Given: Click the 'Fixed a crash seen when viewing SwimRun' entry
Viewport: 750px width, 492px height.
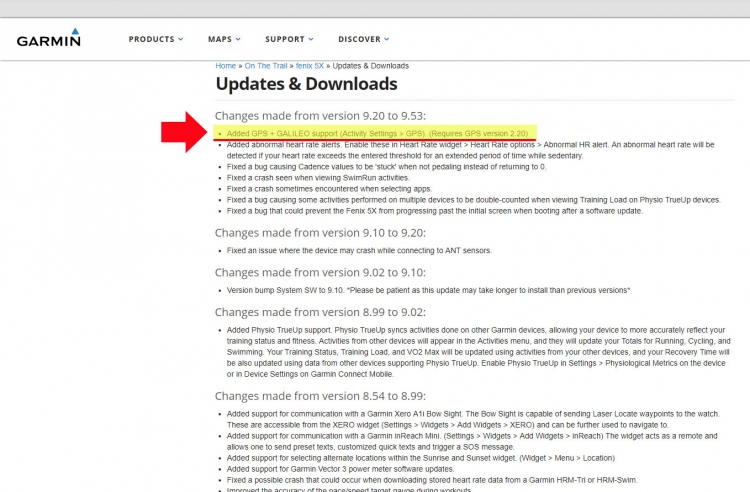Looking at the screenshot, I should (x=318, y=178).
